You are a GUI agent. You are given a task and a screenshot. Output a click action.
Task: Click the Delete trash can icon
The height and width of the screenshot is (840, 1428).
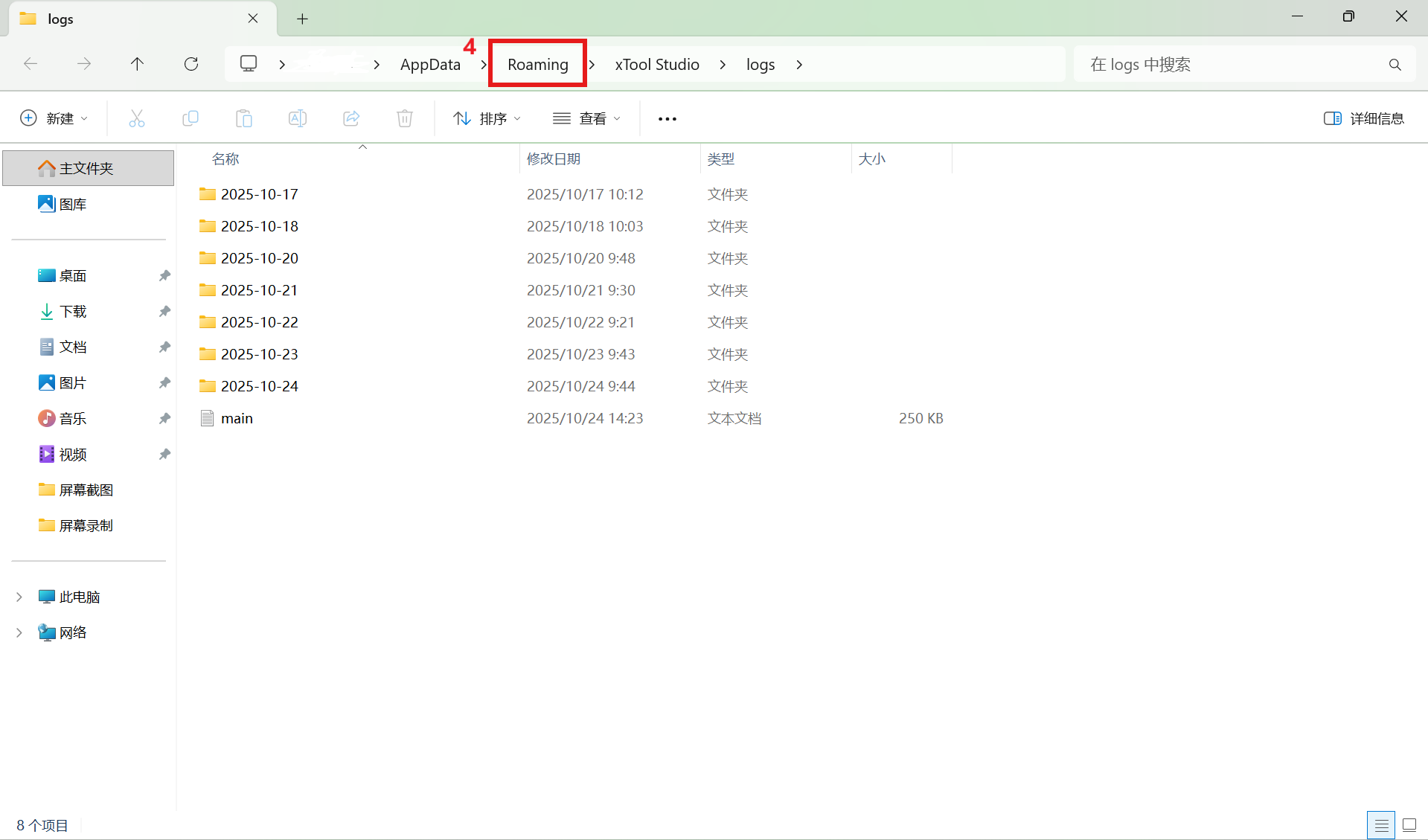point(405,118)
